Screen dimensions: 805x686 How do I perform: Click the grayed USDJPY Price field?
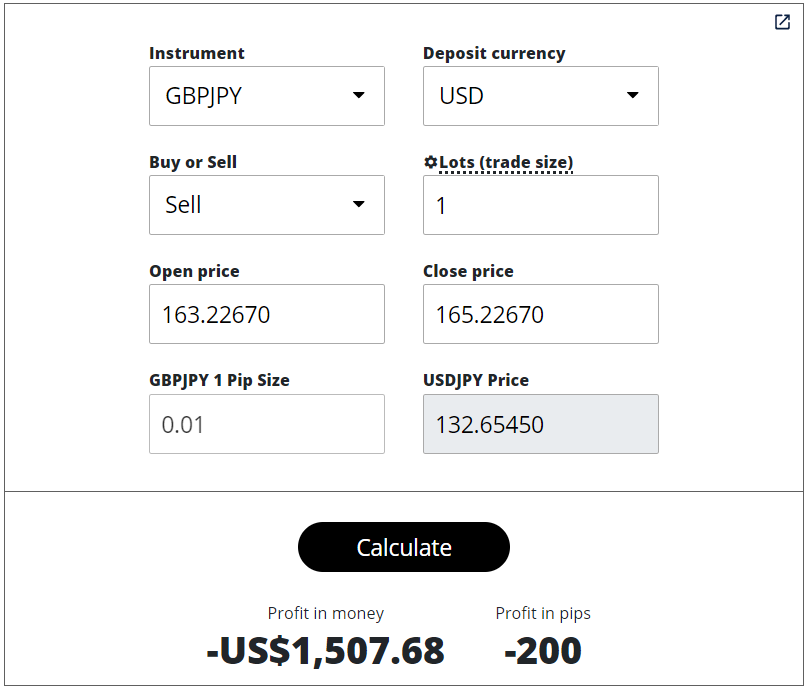[x=540, y=423]
